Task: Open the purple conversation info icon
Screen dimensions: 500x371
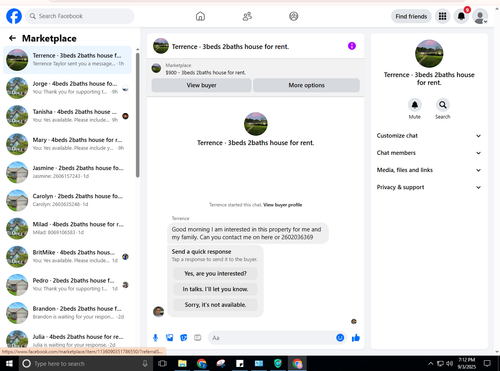Action: pyautogui.click(x=352, y=46)
